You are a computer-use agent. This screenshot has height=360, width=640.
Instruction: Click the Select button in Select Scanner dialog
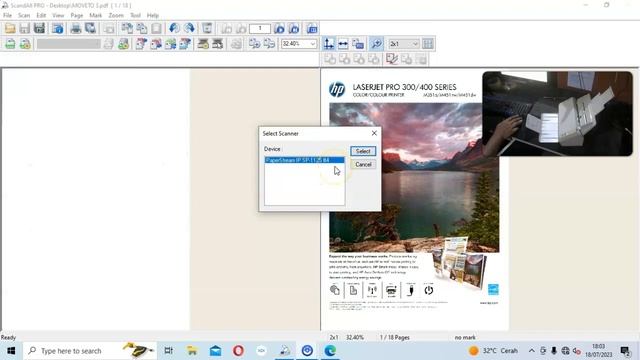click(363, 151)
